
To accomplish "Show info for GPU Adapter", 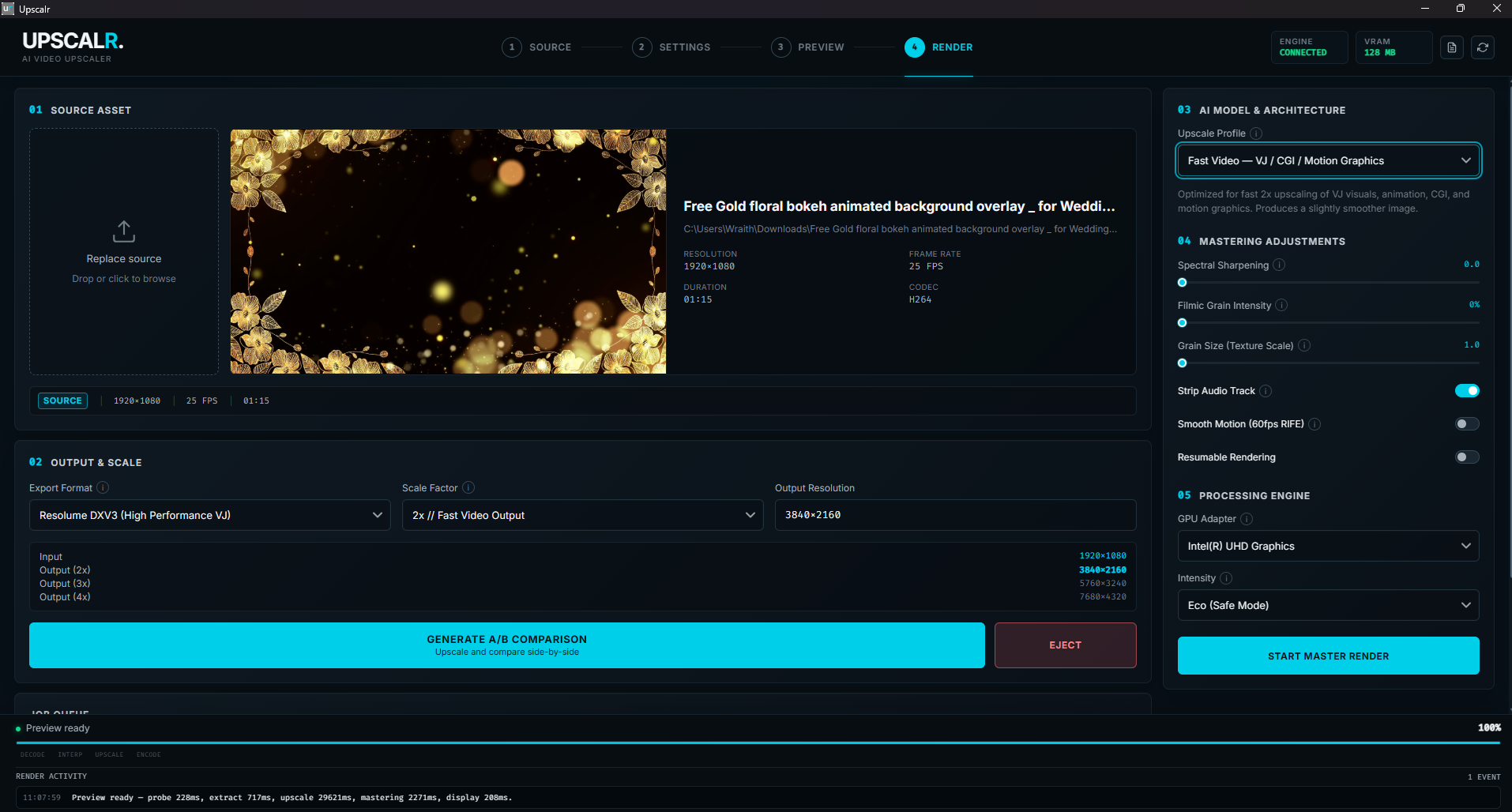I will (x=1247, y=519).
